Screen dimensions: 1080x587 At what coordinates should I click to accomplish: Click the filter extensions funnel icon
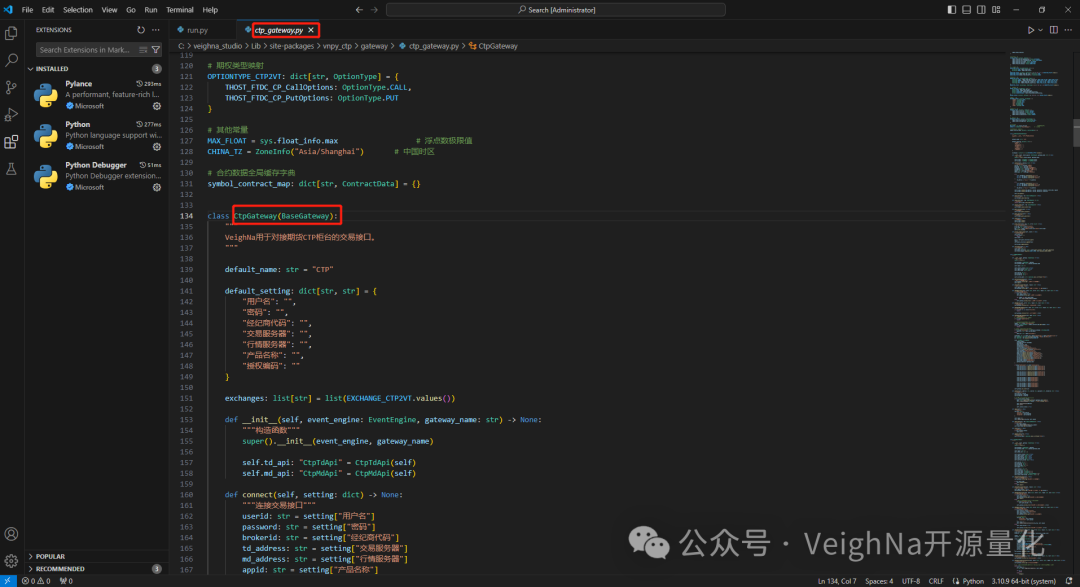click(x=156, y=49)
